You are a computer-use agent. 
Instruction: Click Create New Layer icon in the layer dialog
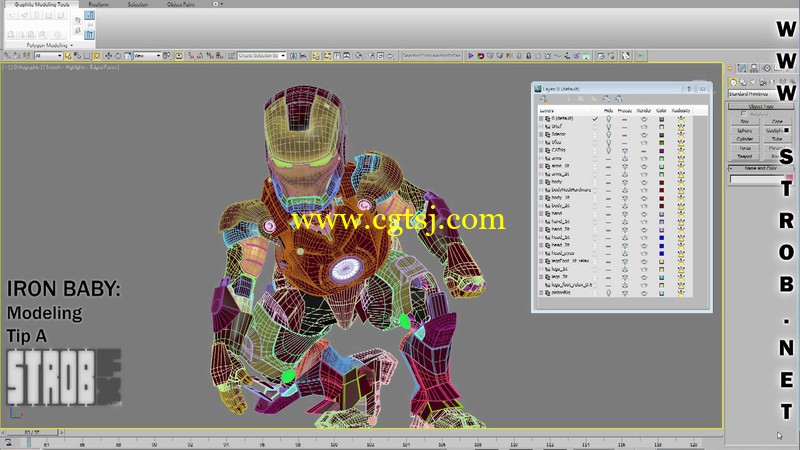544,99
